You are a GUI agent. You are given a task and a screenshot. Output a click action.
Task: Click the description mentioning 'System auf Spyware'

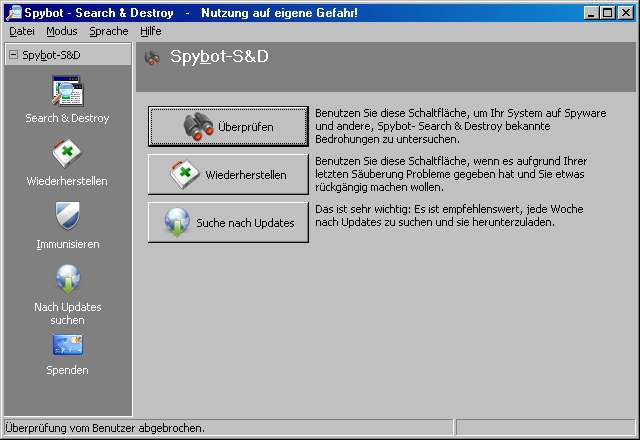click(x=460, y=126)
